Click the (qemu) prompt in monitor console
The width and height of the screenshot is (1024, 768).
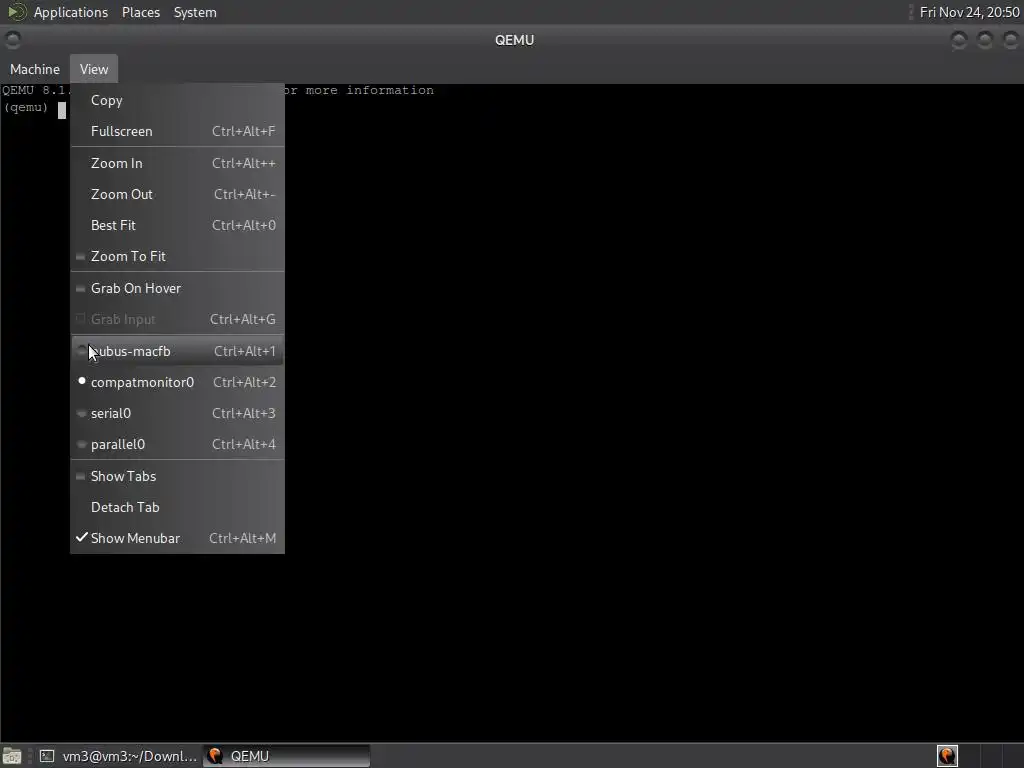pyautogui.click(x=25, y=108)
